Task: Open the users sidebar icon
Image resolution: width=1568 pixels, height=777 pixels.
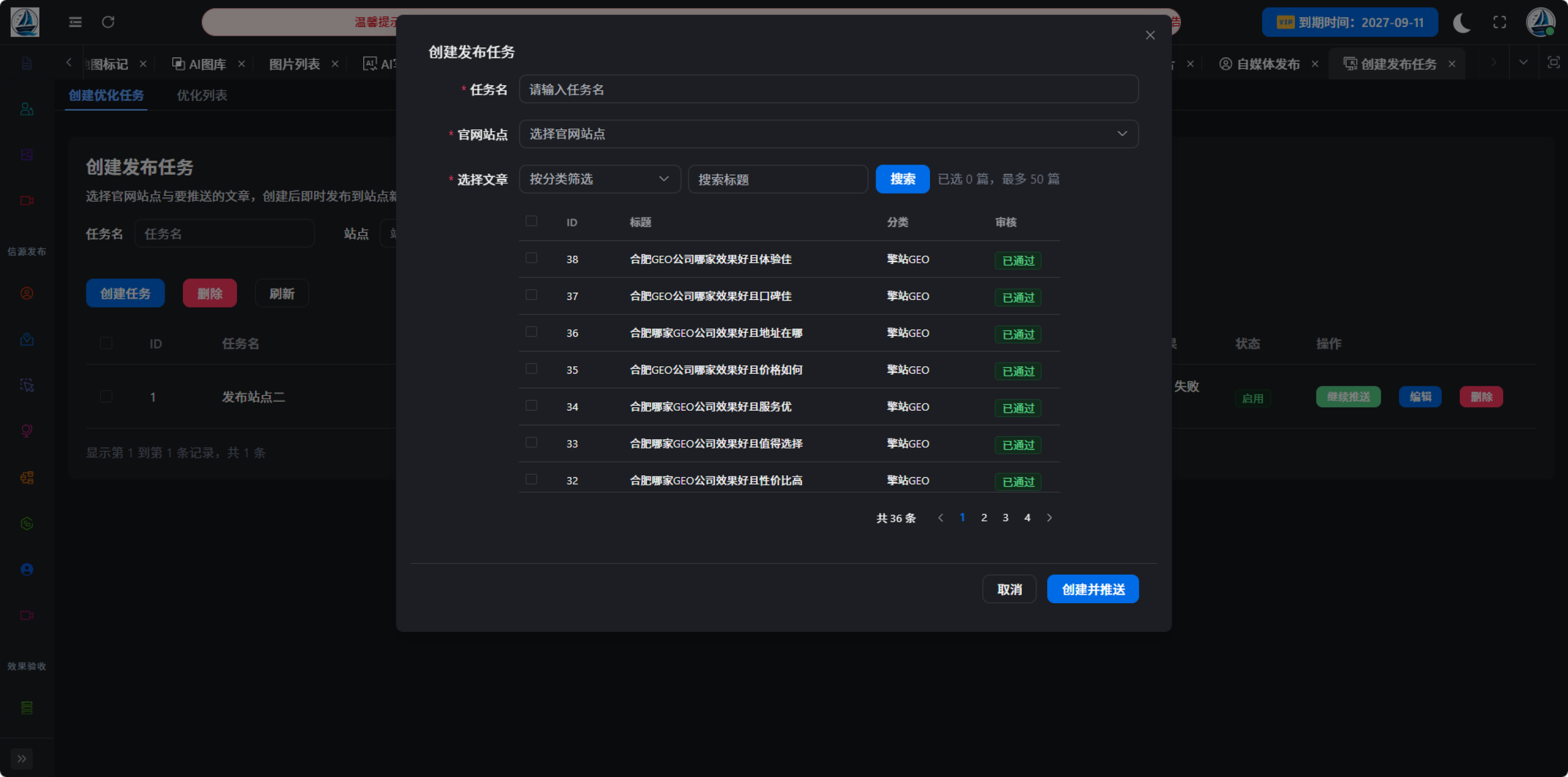Action: (x=27, y=109)
